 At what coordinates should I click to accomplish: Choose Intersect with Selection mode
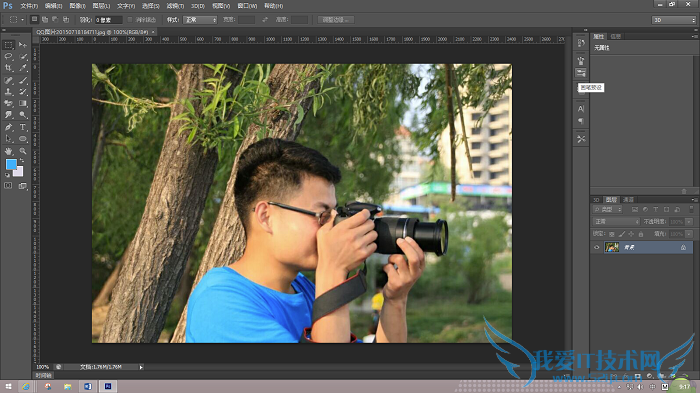coord(66,20)
